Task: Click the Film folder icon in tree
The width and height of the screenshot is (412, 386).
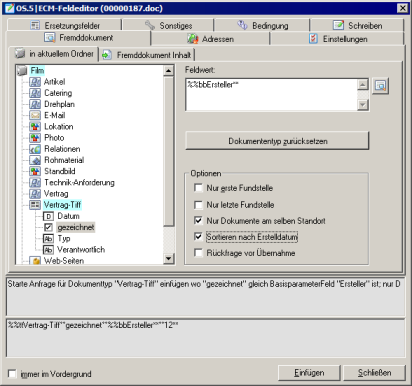Action: 22,71
